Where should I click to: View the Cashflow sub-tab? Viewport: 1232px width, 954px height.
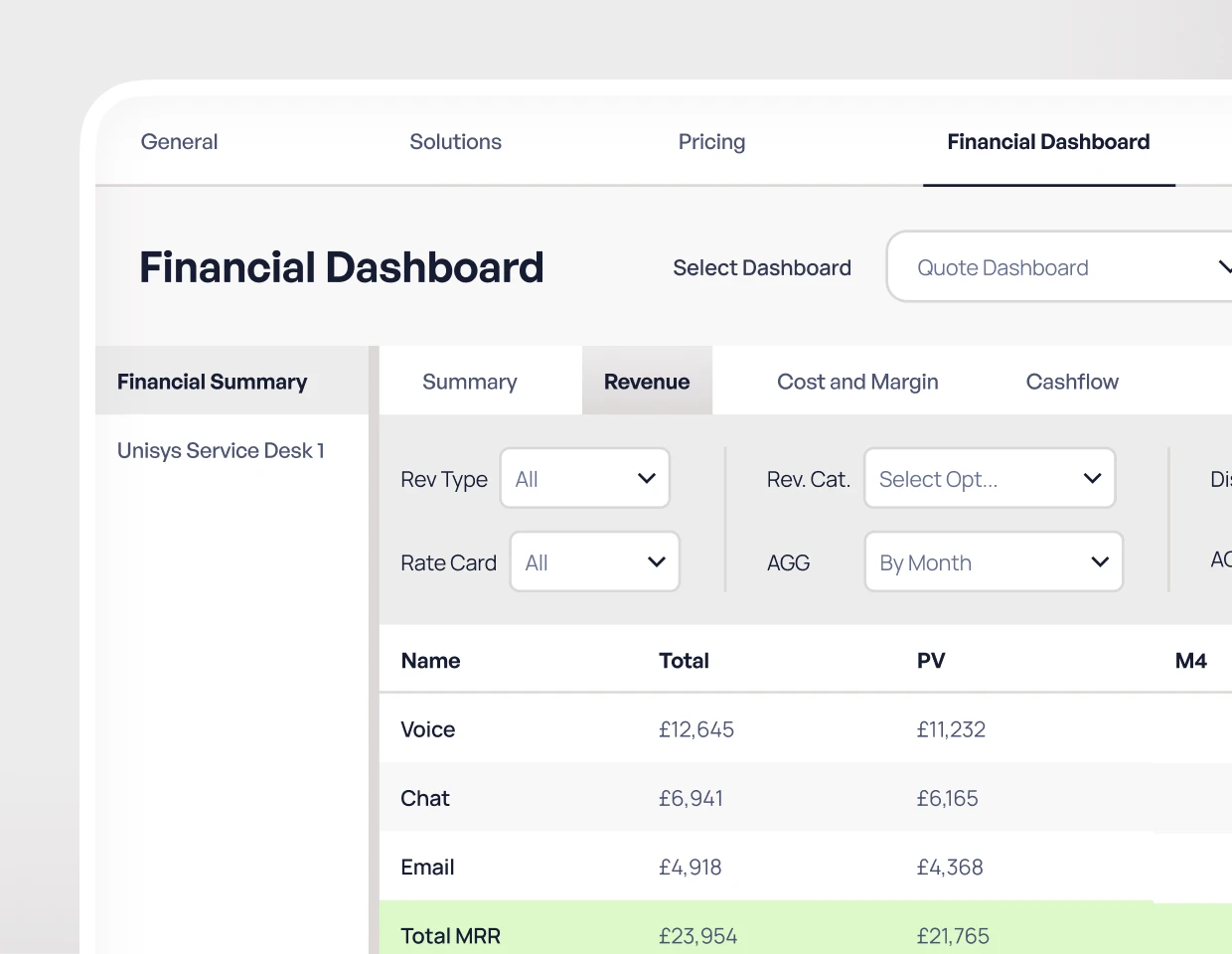click(x=1072, y=382)
